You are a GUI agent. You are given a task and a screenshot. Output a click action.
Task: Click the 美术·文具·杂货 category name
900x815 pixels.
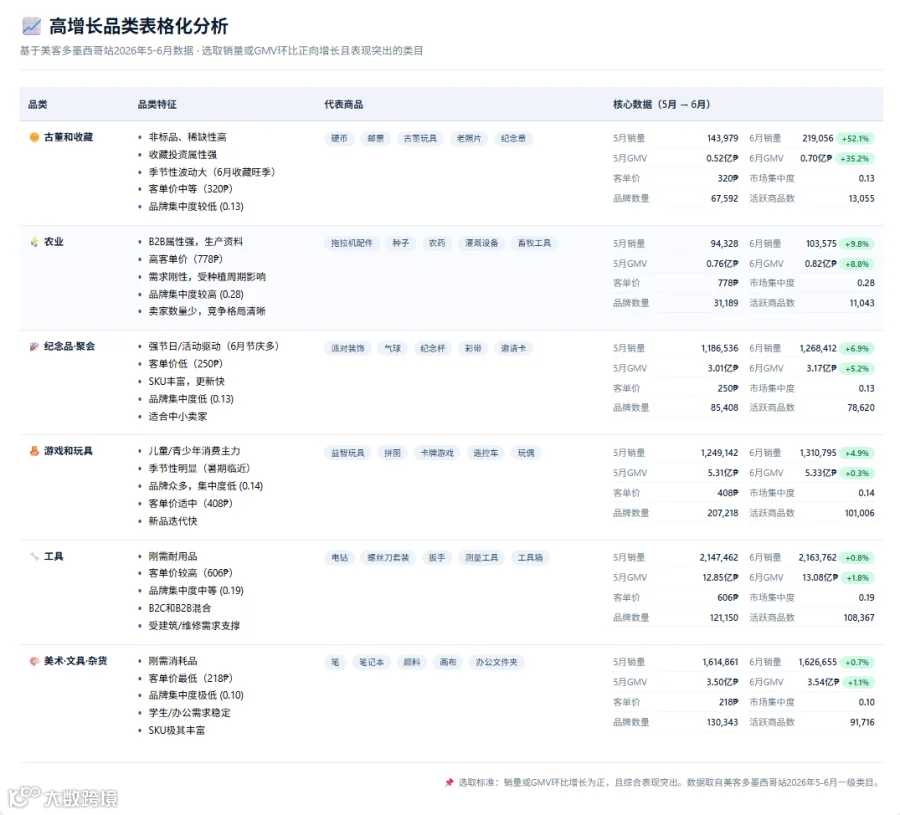(x=76, y=661)
